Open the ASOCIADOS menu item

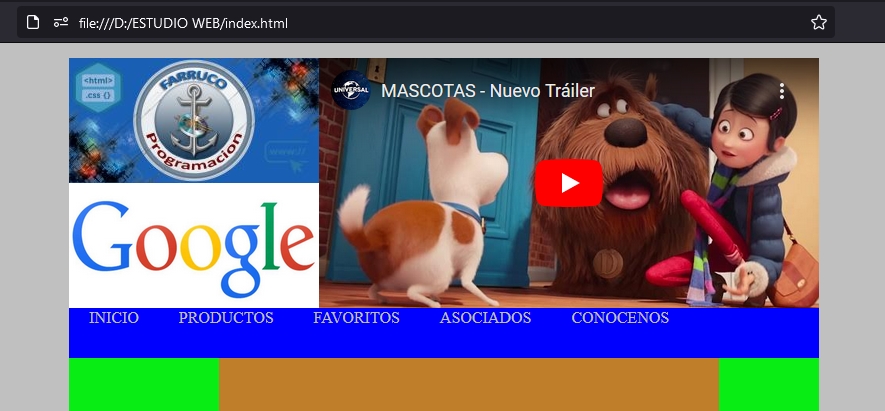point(485,318)
